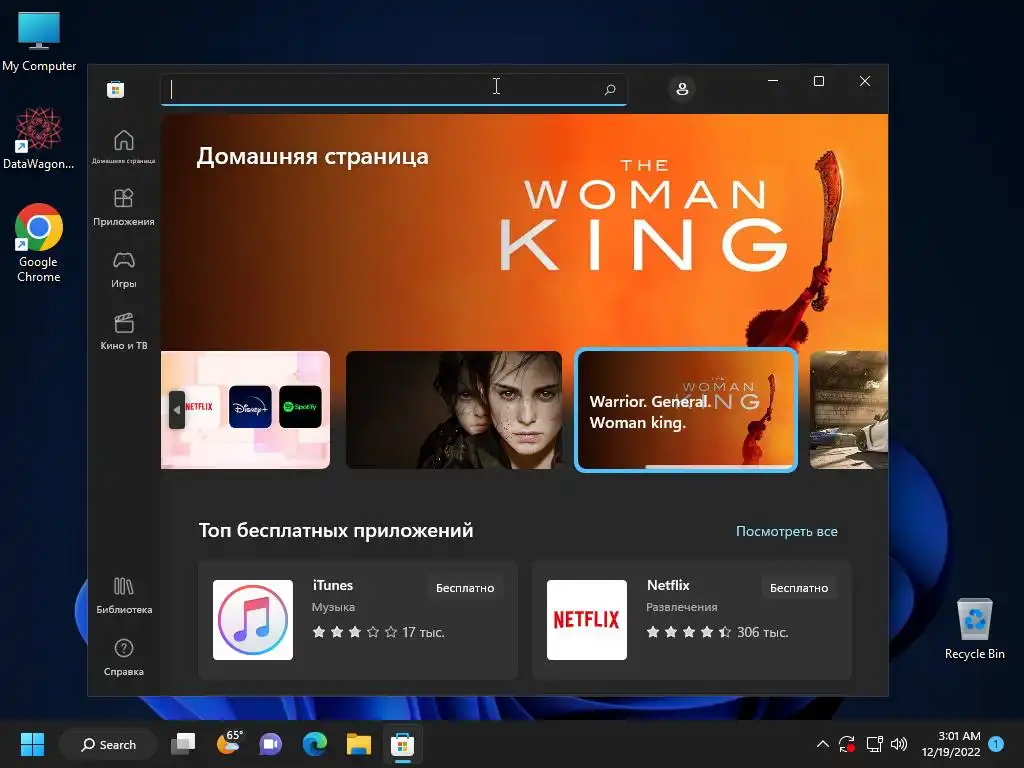Click the iTunes star rating
Screen dimensions: 1024x768
(355, 632)
